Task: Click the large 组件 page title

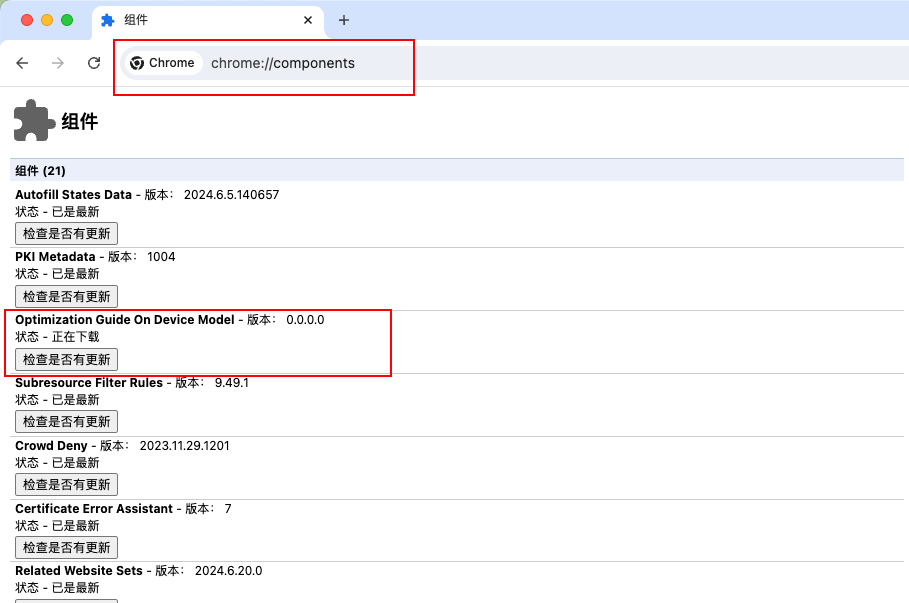Action: pos(80,122)
